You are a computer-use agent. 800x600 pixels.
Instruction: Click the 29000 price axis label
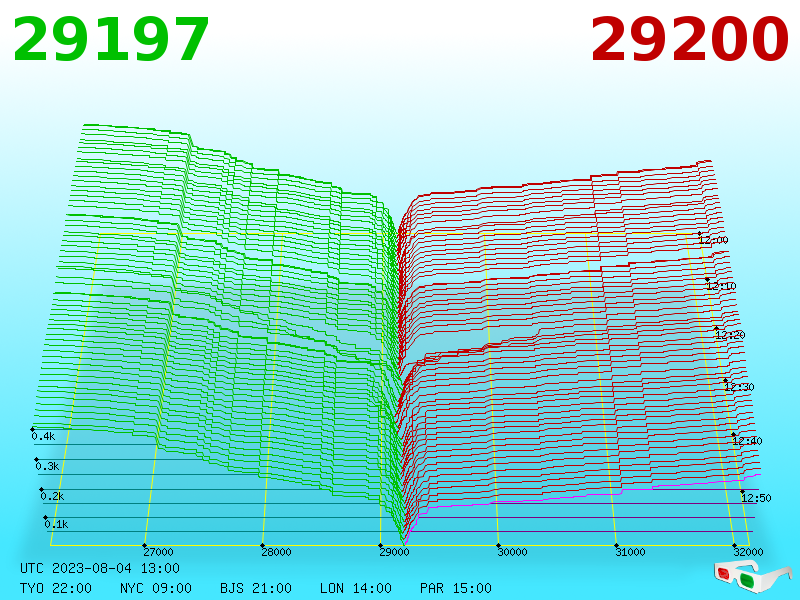point(394,552)
